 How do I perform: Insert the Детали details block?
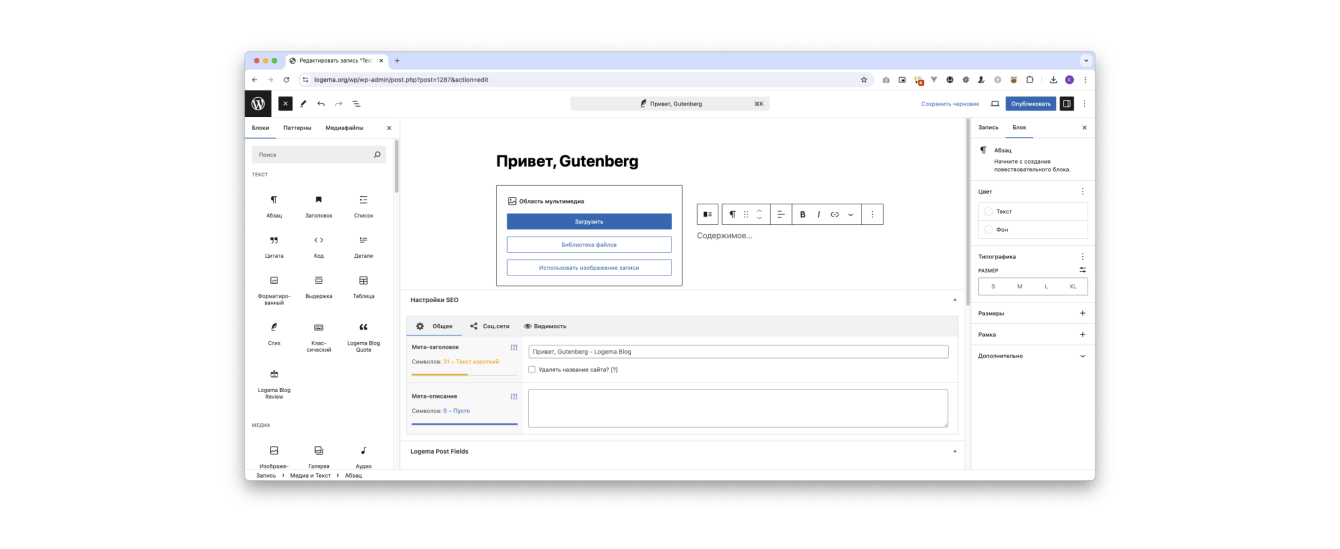[363, 246]
